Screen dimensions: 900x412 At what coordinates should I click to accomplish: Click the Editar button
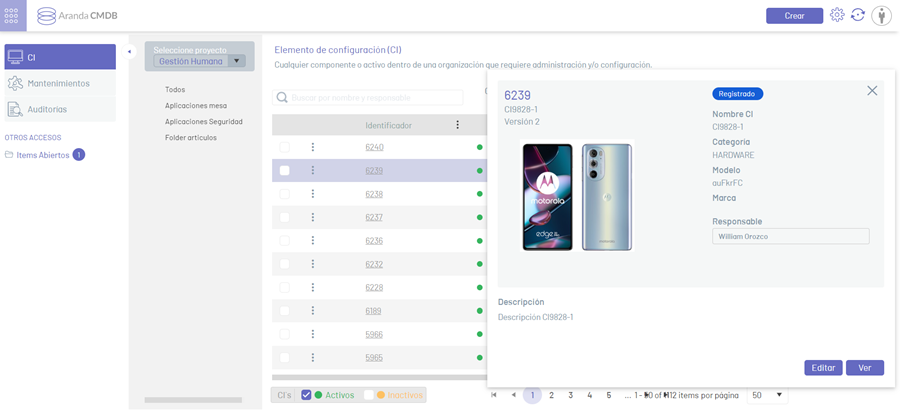tap(823, 368)
